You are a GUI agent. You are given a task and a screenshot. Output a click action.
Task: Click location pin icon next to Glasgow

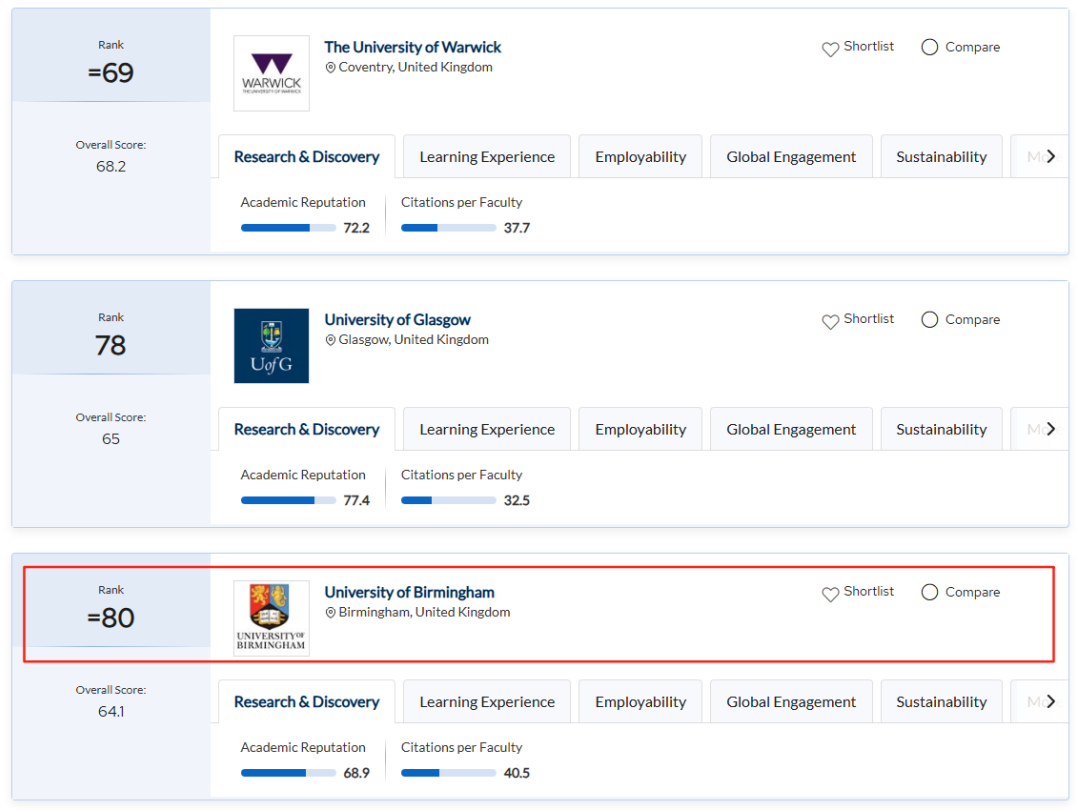click(x=331, y=340)
